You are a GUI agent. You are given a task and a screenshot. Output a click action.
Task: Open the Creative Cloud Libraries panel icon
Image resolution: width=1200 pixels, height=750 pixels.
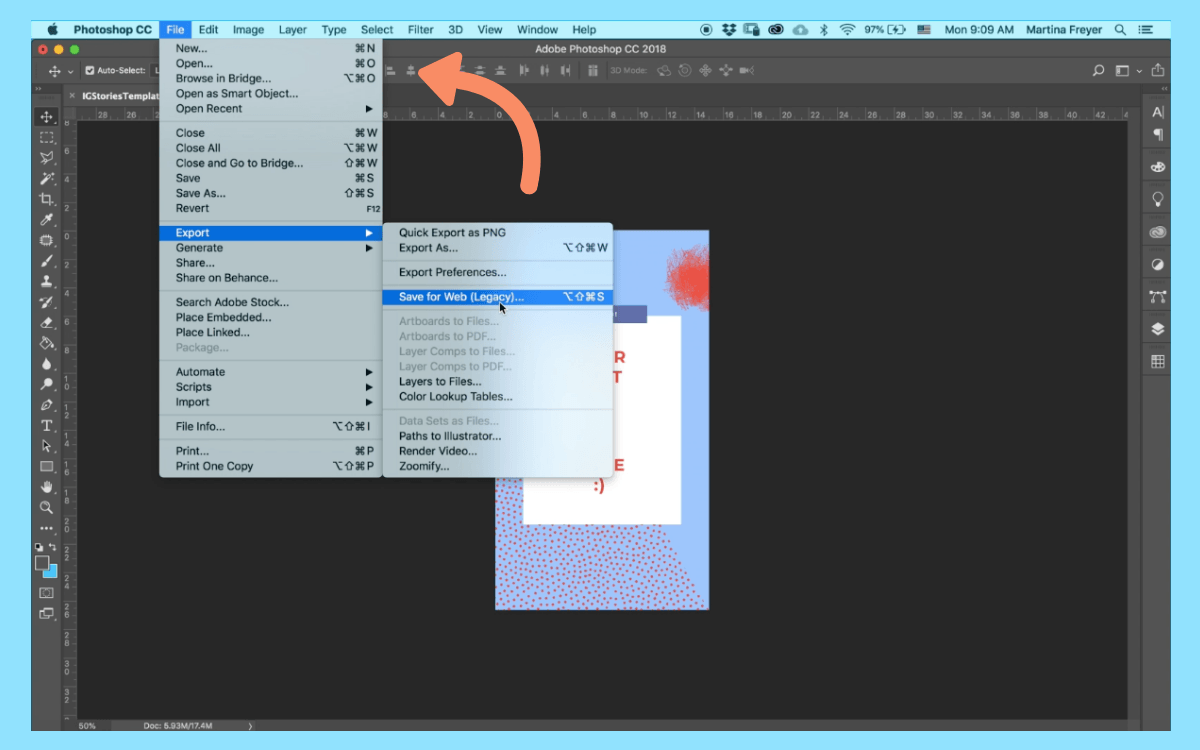pos(1158,232)
